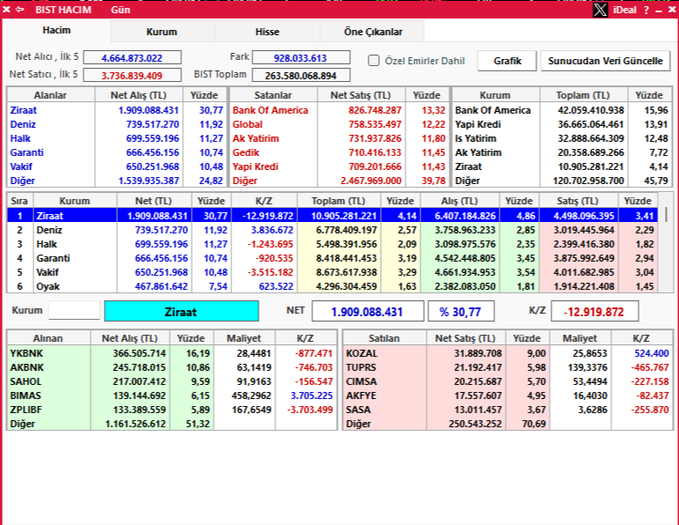
Task: Open the Hisse tab
Action: 267,32
